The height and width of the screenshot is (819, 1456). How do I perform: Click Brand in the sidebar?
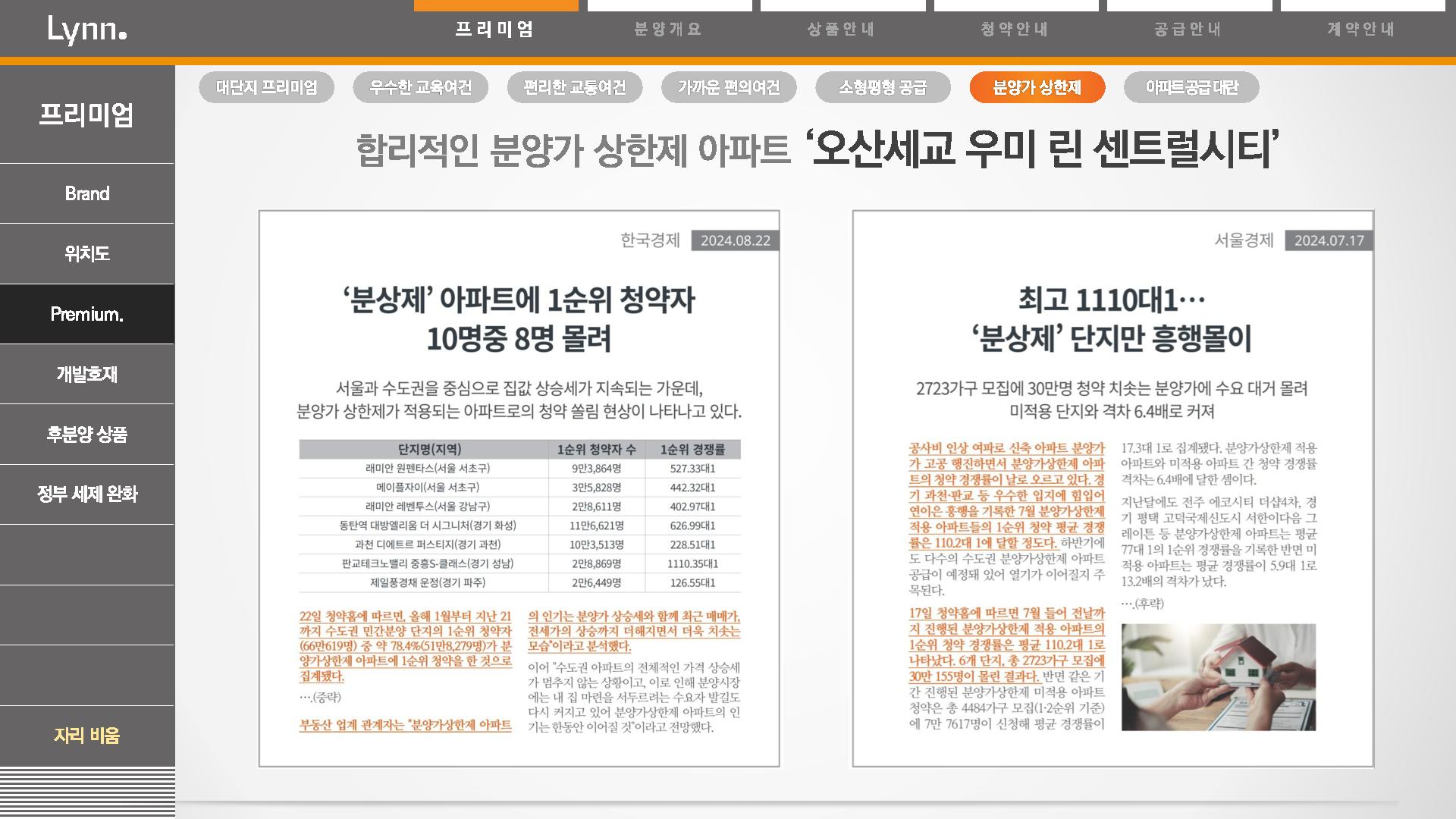[87, 193]
